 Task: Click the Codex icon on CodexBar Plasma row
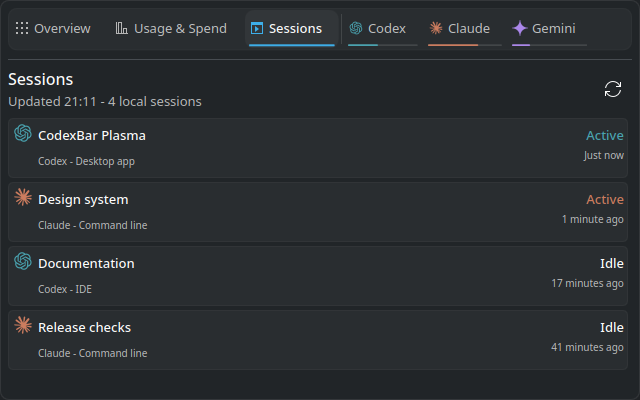point(23,133)
